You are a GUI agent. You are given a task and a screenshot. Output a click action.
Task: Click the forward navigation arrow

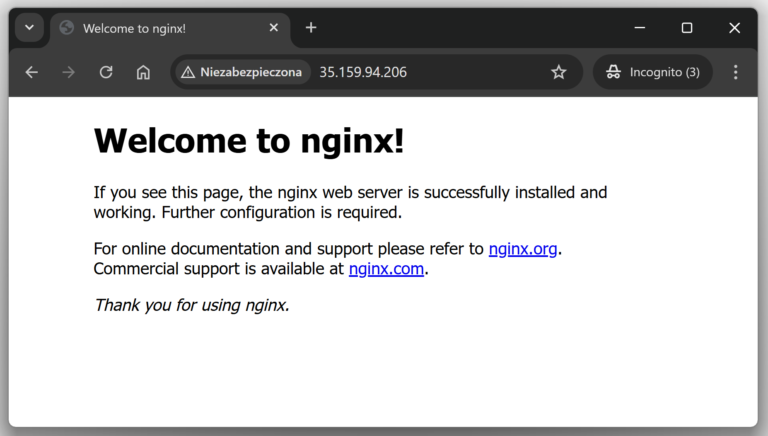tap(69, 73)
